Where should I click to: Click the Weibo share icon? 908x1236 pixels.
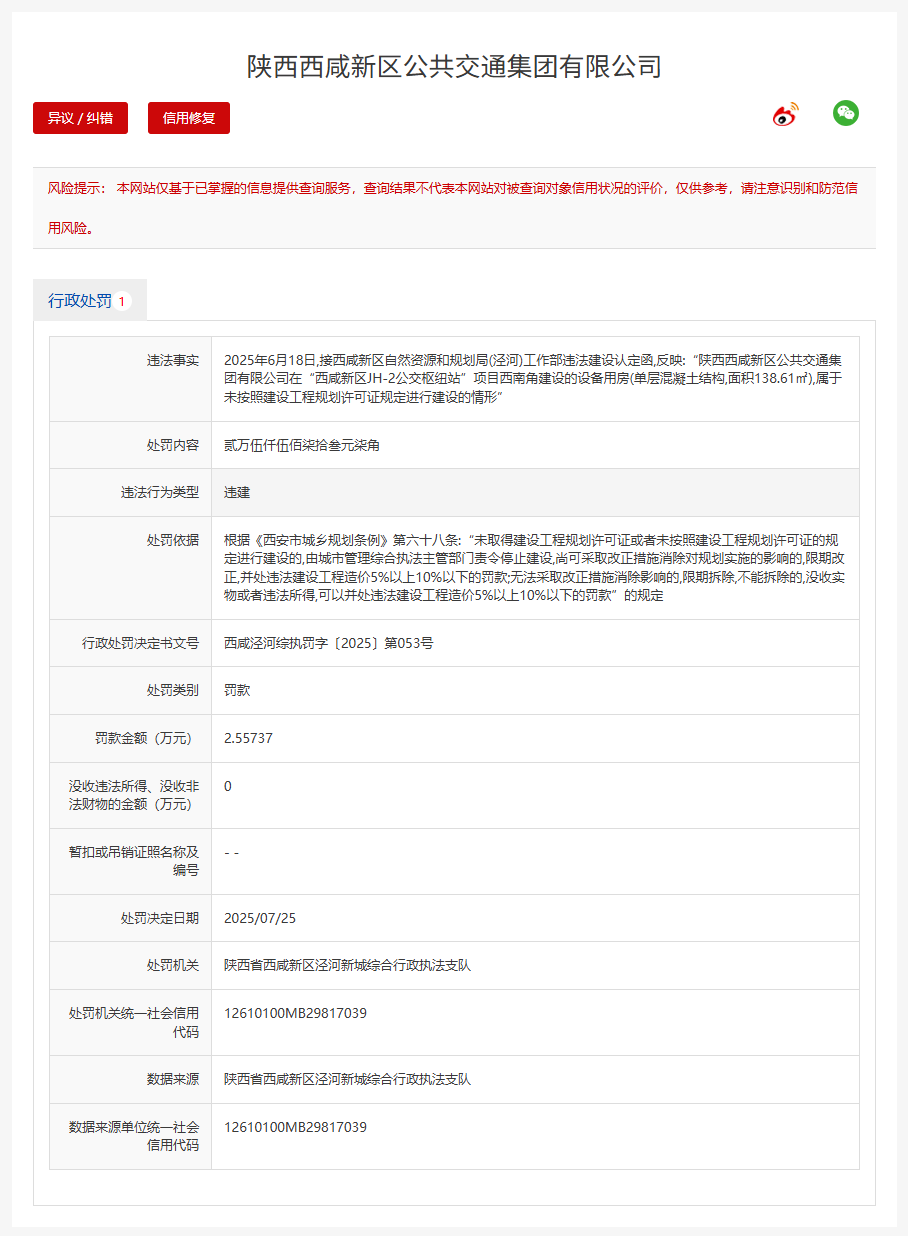pos(786,115)
